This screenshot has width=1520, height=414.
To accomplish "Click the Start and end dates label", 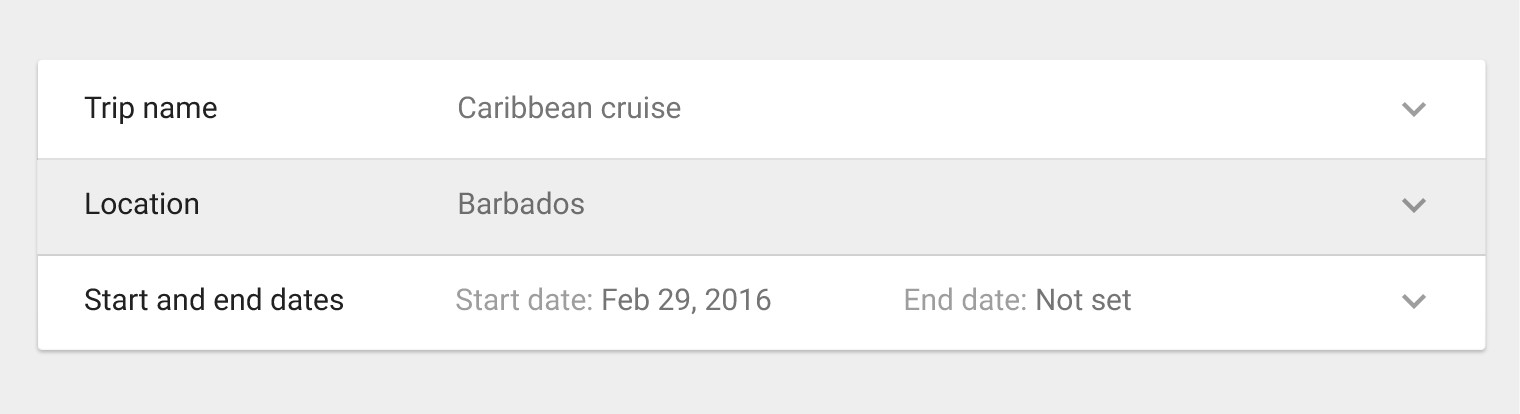I will (x=214, y=300).
